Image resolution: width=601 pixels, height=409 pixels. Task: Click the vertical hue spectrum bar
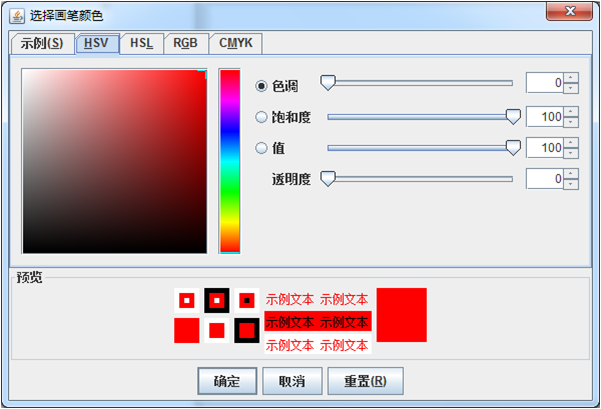tap(230, 161)
